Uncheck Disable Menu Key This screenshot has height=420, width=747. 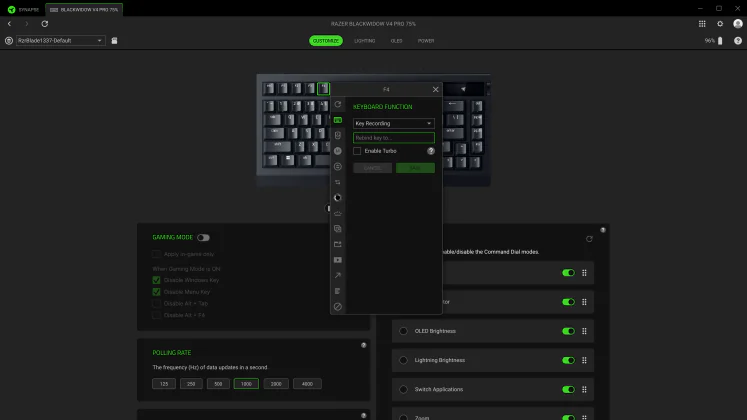(x=156, y=291)
